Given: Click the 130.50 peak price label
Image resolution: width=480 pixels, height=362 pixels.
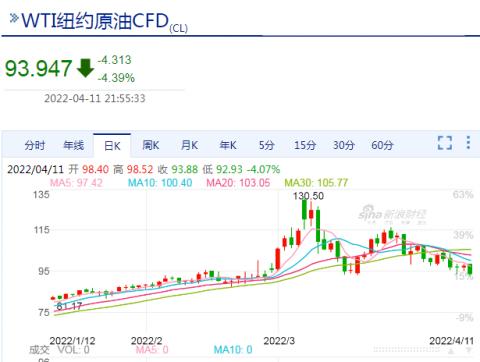Looking at the screenshot, I should [x=308, y=196].
